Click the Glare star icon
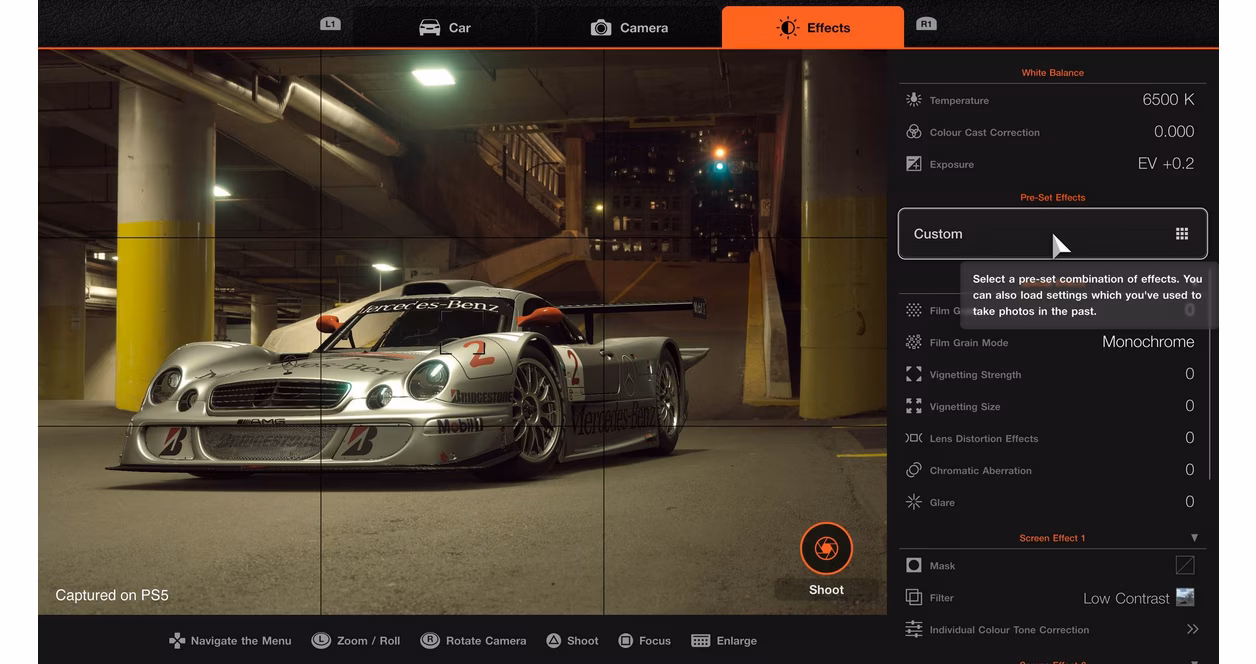This screenshot has height=664, width=1256. 913,502
